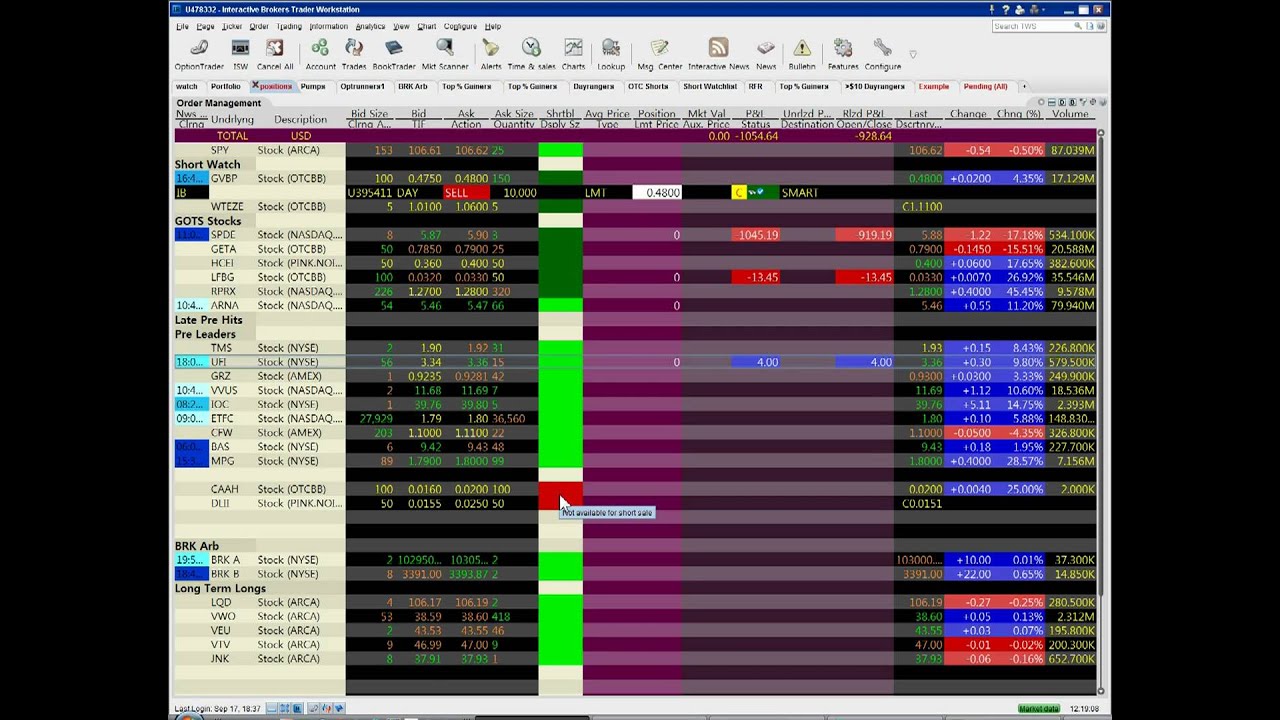Image resolution: width=1280 pixels, height=720 pixels.
Task: Edit the 0.4800 limit price field
Action: click(x=657, y=192)
